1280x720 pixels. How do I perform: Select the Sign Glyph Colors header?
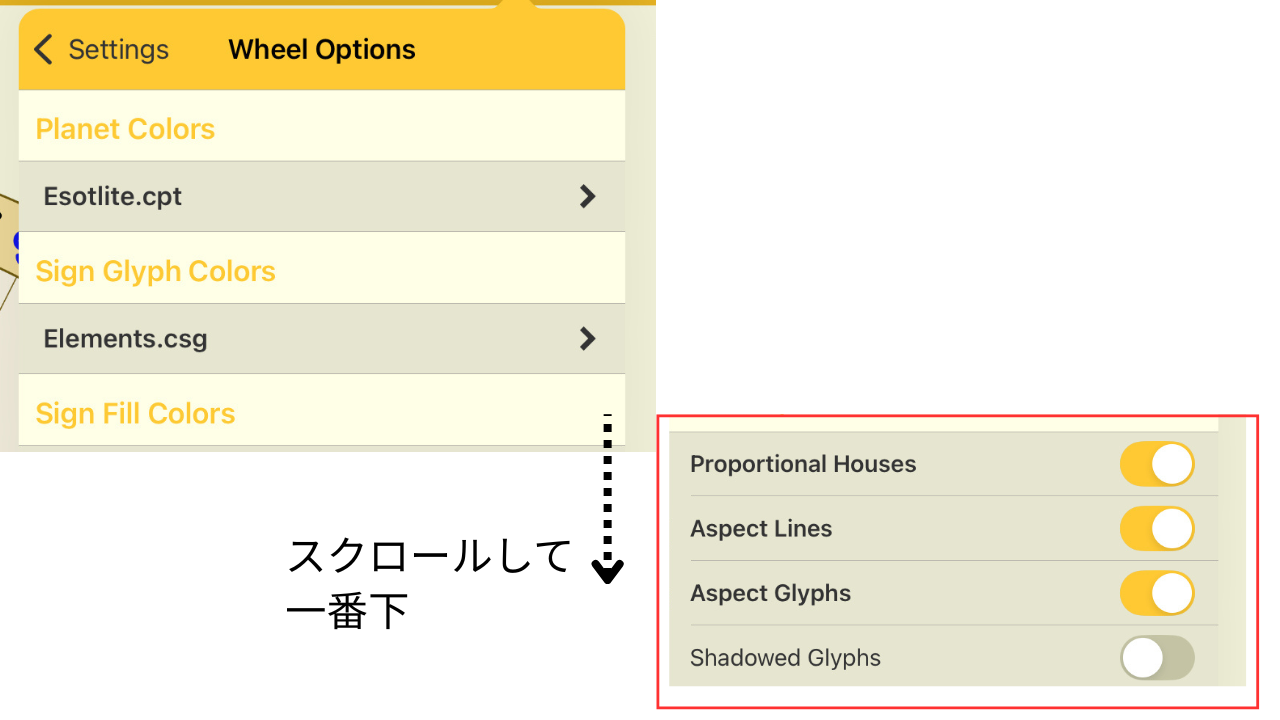click(x=155, y=271)
